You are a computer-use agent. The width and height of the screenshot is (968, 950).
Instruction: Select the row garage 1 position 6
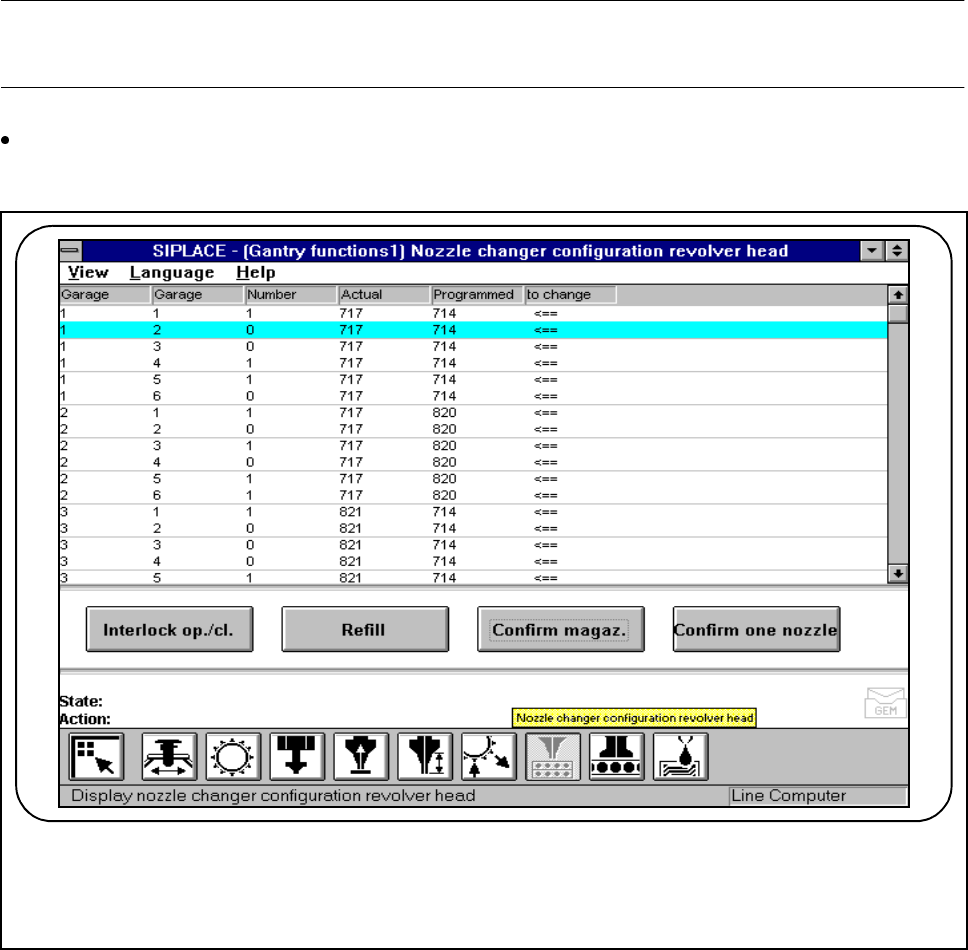[474, 396]
